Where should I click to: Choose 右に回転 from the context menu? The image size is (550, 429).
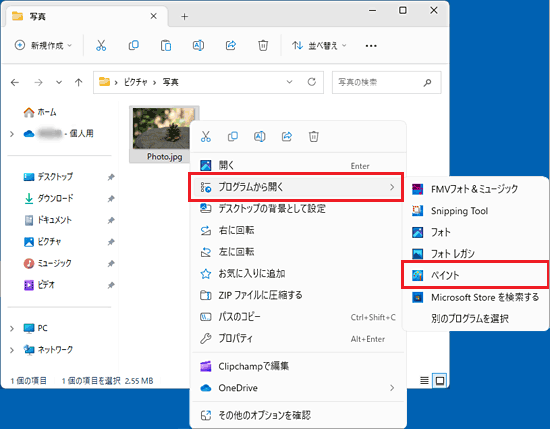(298, 230)
